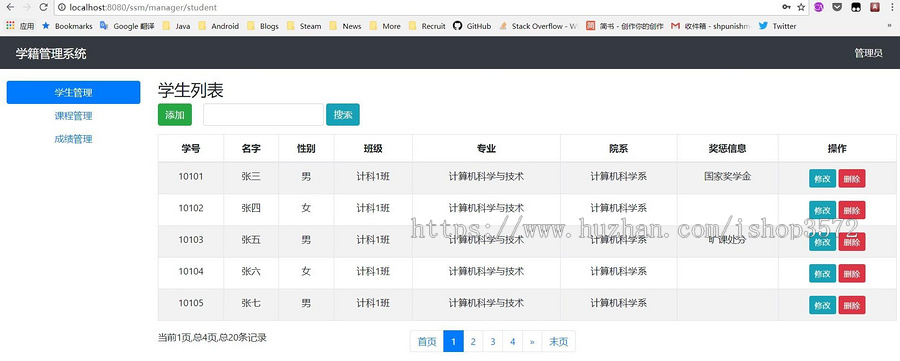Open the Steam bookmark folder

pyautogui.click(x=304, y=26)
